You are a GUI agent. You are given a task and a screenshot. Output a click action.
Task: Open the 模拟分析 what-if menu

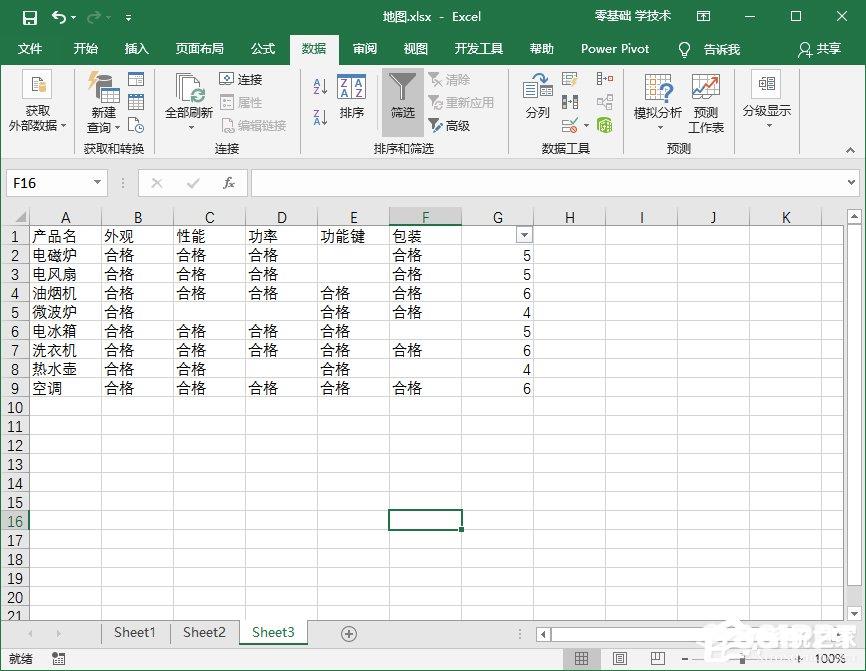coord(658,103)
